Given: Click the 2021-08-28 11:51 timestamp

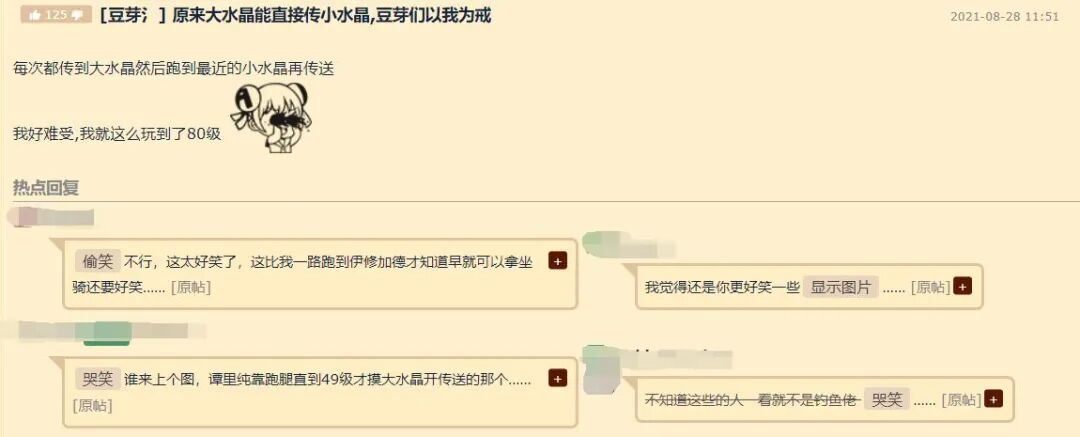Looking at the screenshot, I should tap(1004, 17).
